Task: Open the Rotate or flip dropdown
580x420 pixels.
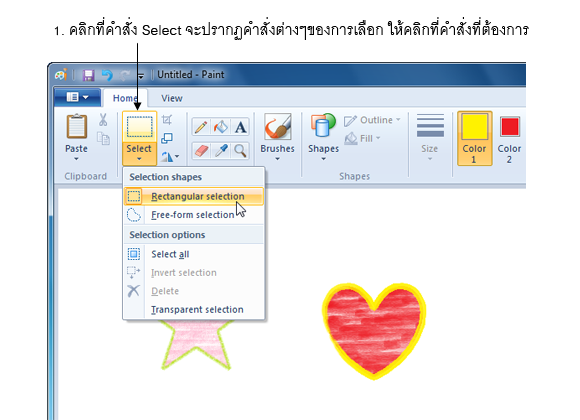Action: (x=171, y=157)
